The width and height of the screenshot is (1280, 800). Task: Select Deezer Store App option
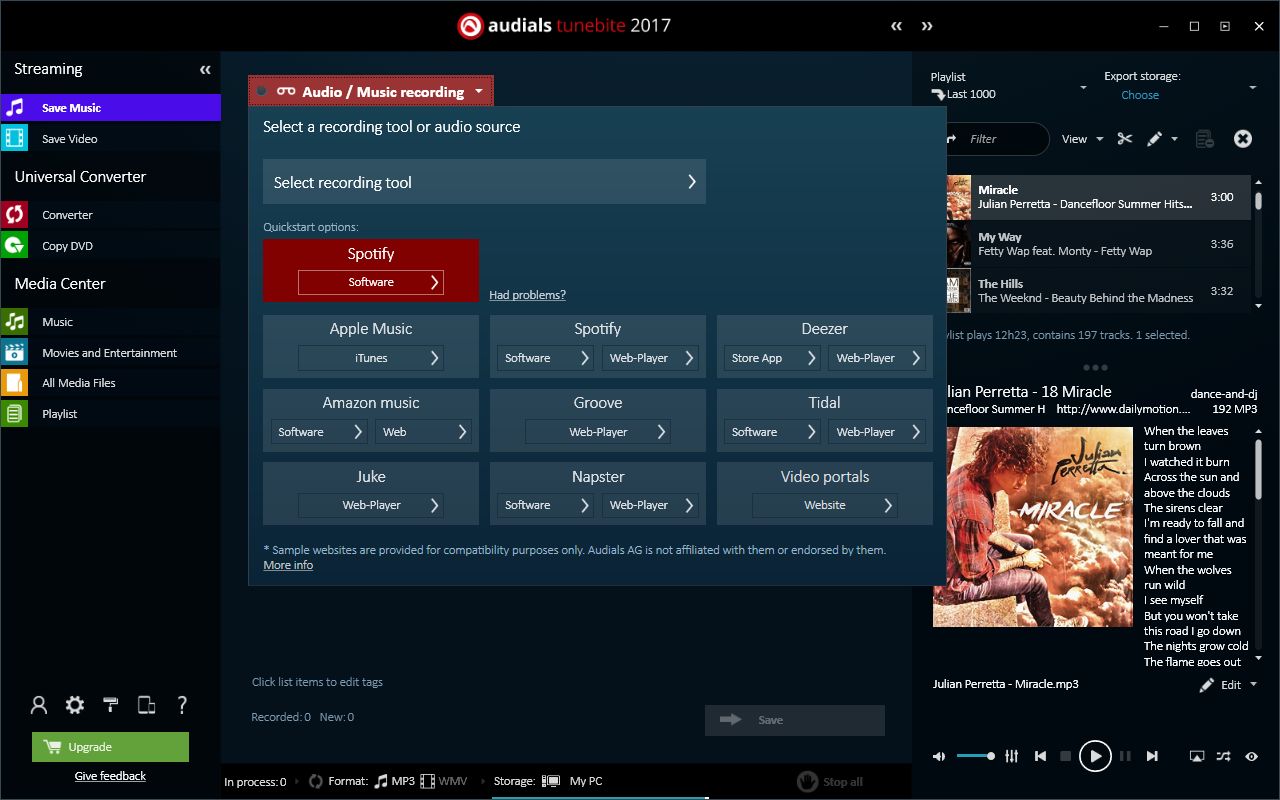pyautogui.click(x=771, y=358)
